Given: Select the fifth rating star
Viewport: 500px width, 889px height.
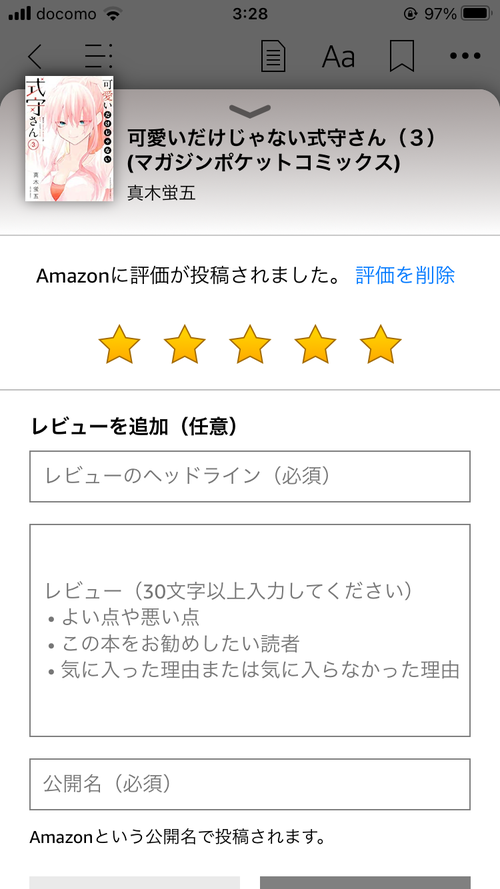Looking at the screenshot, I should tap(380, 344).
